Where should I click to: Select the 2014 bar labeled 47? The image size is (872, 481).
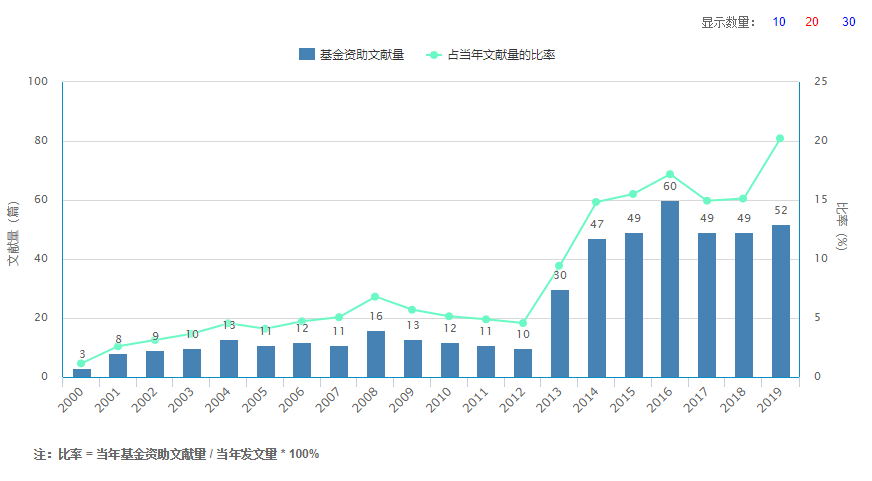(596, 308)
